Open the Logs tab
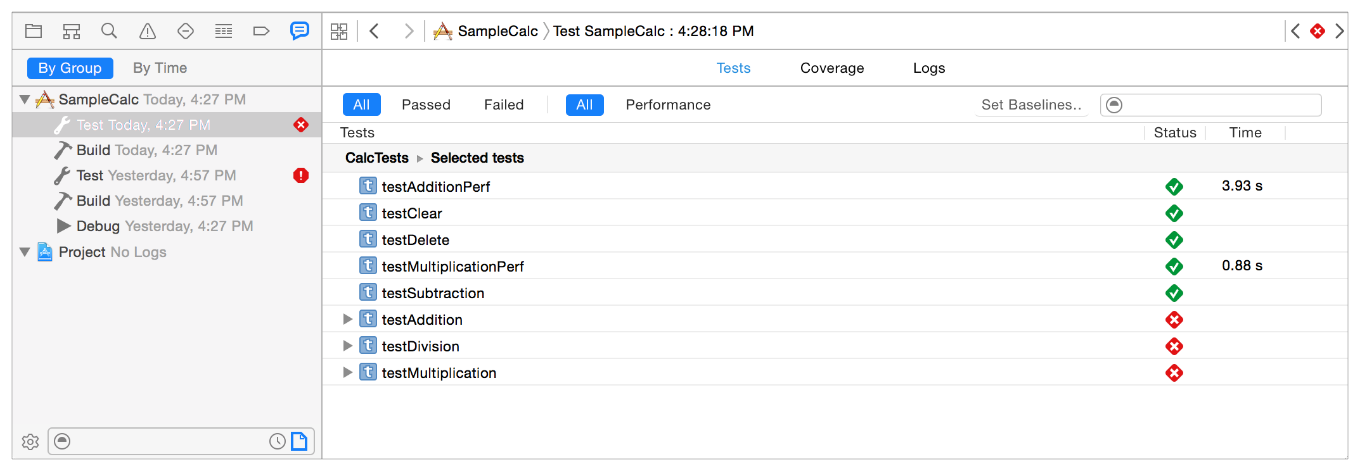Screen dimensions: 1360x471 (929, 68)
